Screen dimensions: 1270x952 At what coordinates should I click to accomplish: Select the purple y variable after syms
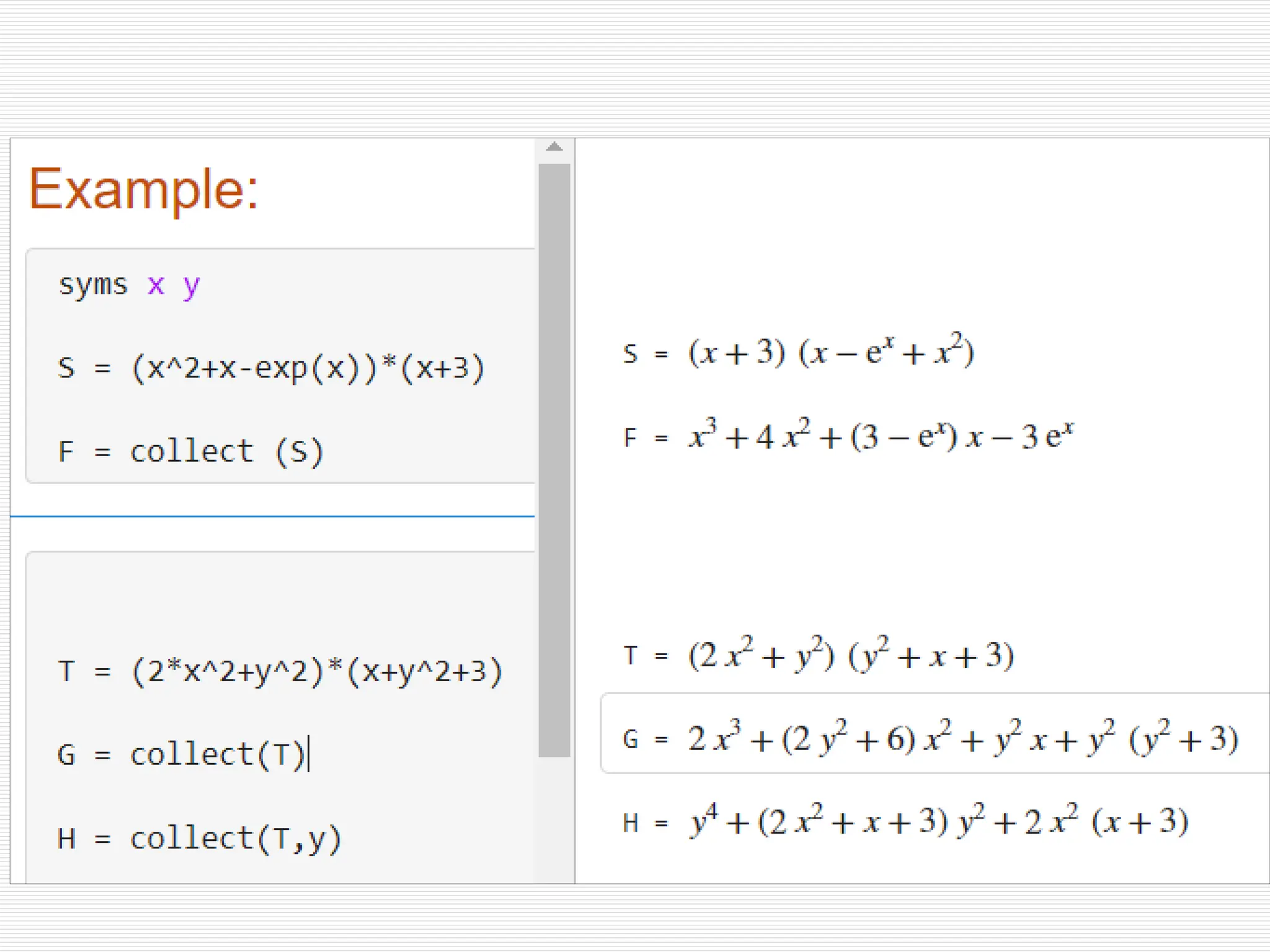(191, 286)
